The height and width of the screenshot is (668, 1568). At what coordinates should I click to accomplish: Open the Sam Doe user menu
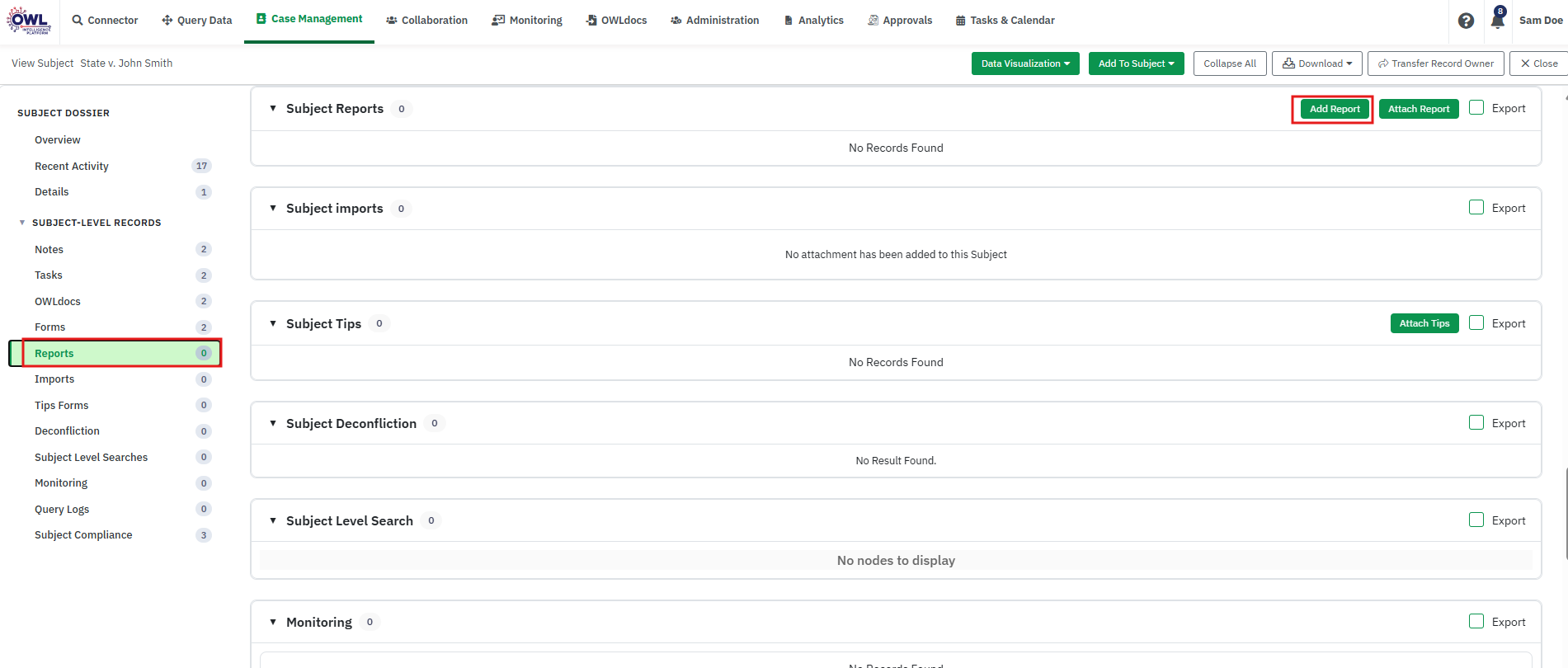[x=1541, y=21]
